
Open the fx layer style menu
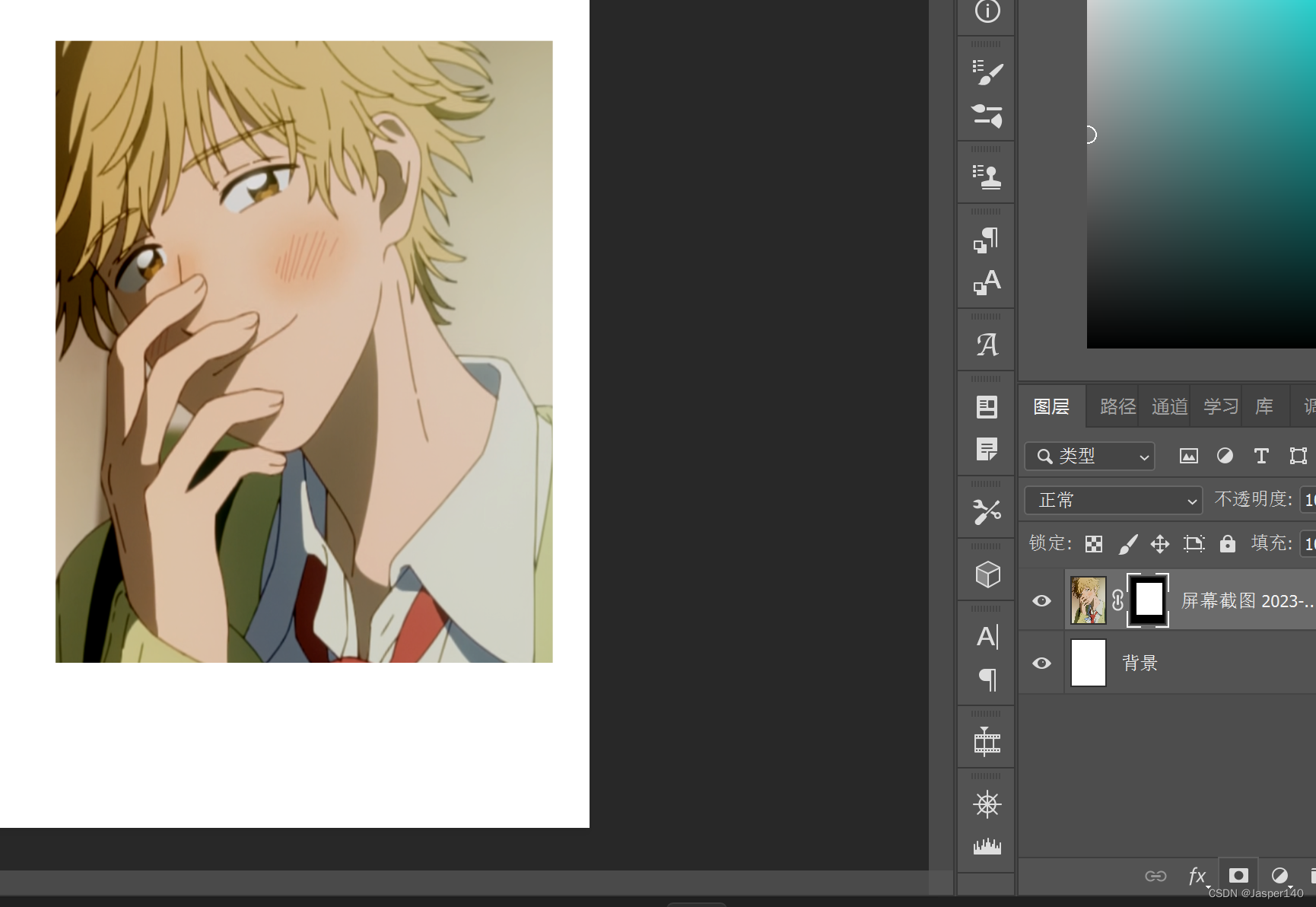point(1197,876)
